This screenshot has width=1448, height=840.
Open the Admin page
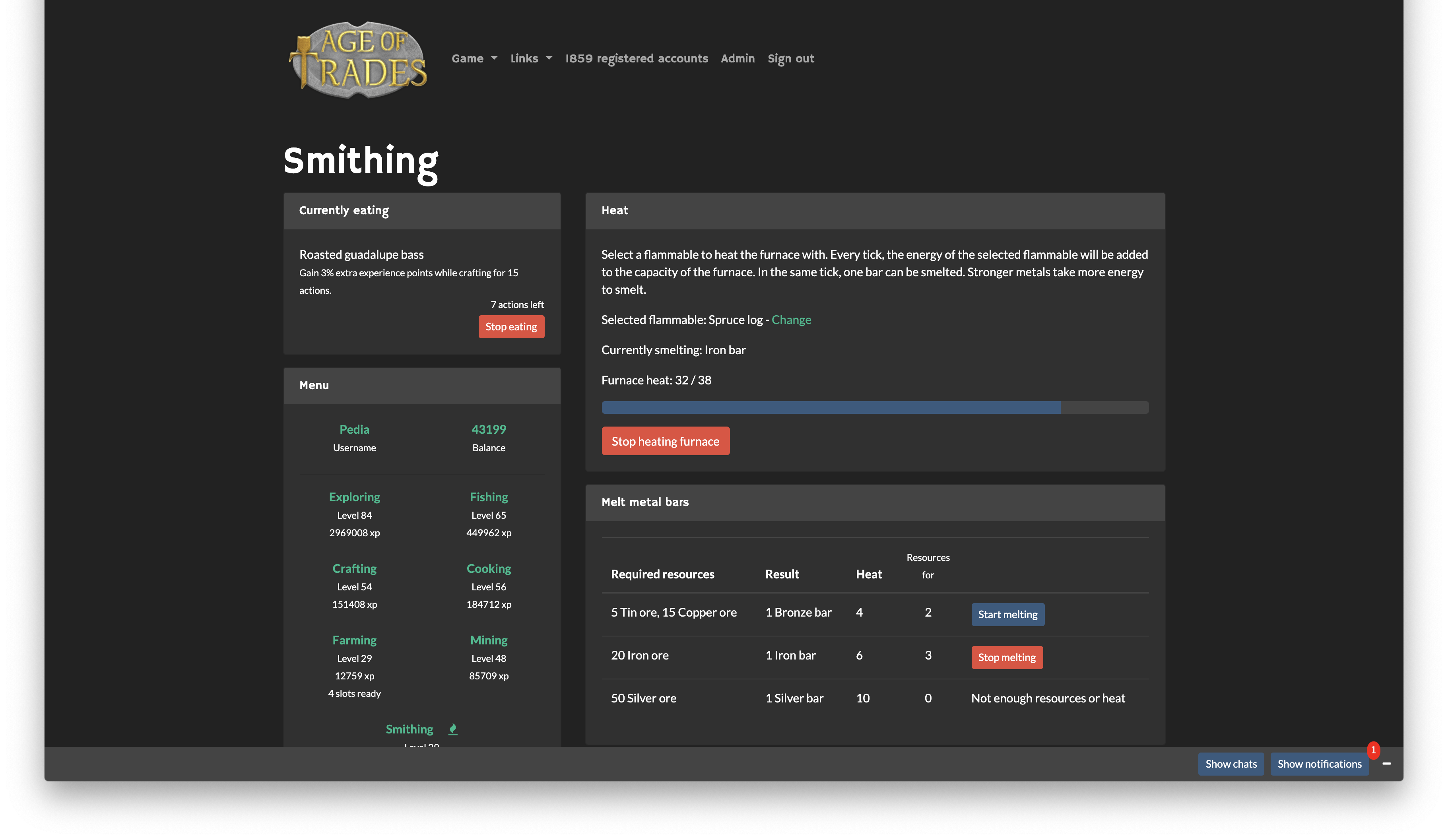point(737,58)
